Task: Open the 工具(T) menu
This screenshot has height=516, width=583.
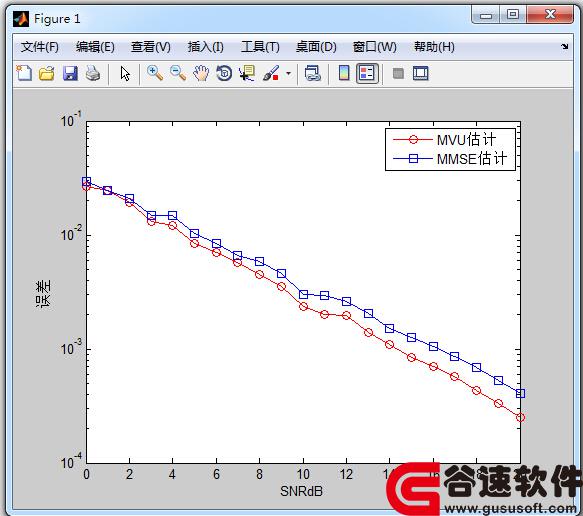Action: pos(260,47)
